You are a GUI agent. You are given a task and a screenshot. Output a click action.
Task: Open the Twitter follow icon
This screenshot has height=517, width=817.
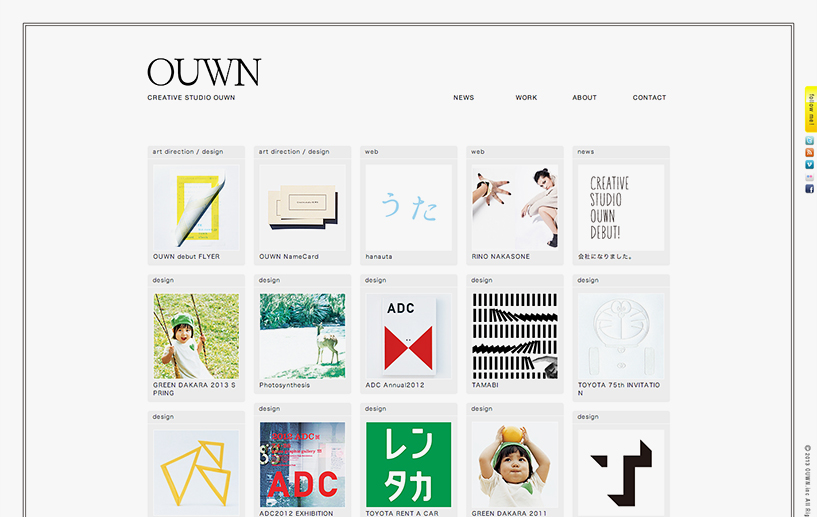[809, 141]
